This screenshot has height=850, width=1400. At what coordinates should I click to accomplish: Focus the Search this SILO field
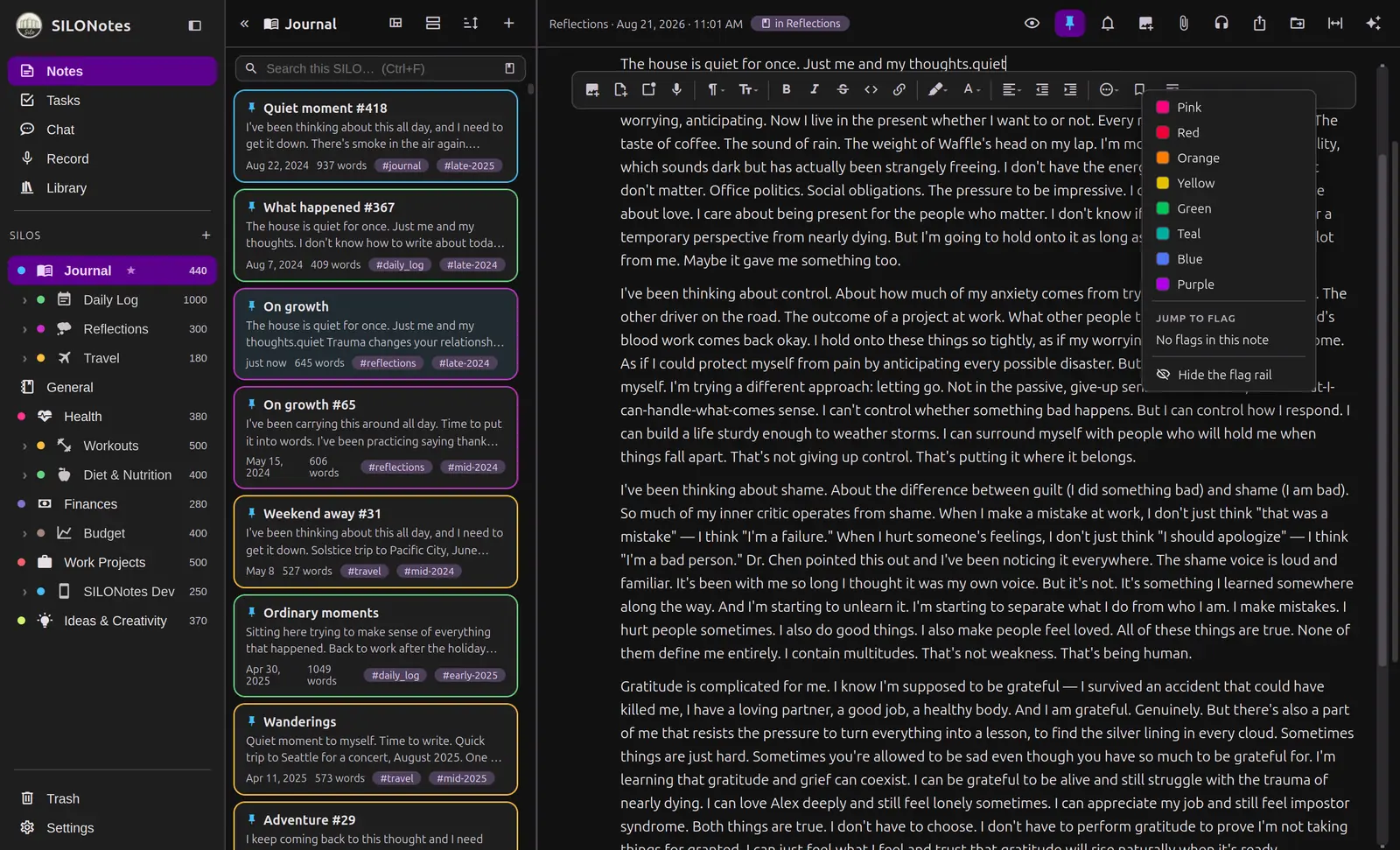pos(380,68)
